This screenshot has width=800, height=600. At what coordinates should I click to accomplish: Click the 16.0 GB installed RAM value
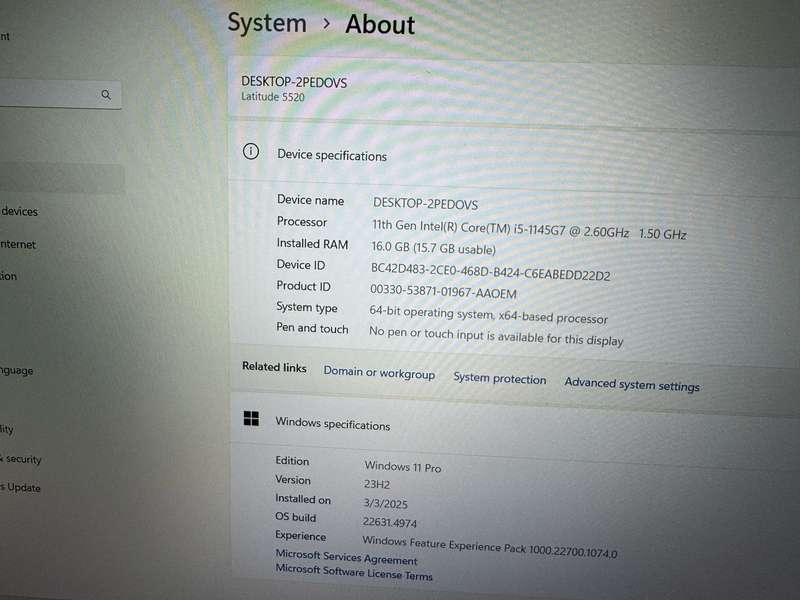click(x=434, y=248)
